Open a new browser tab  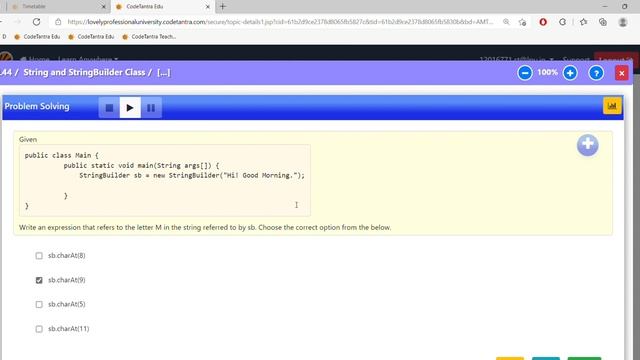point(223,7)
